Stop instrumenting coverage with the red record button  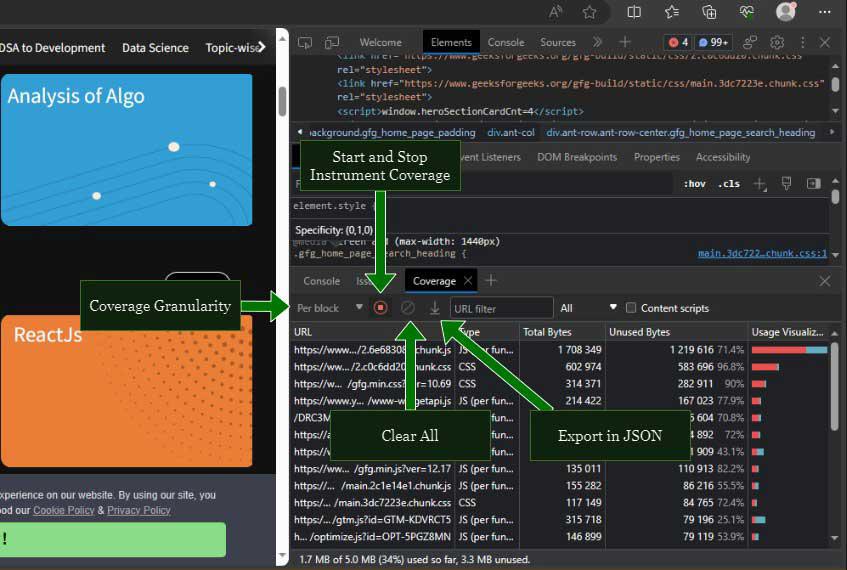pyautogui.click(x=381, y=308)
